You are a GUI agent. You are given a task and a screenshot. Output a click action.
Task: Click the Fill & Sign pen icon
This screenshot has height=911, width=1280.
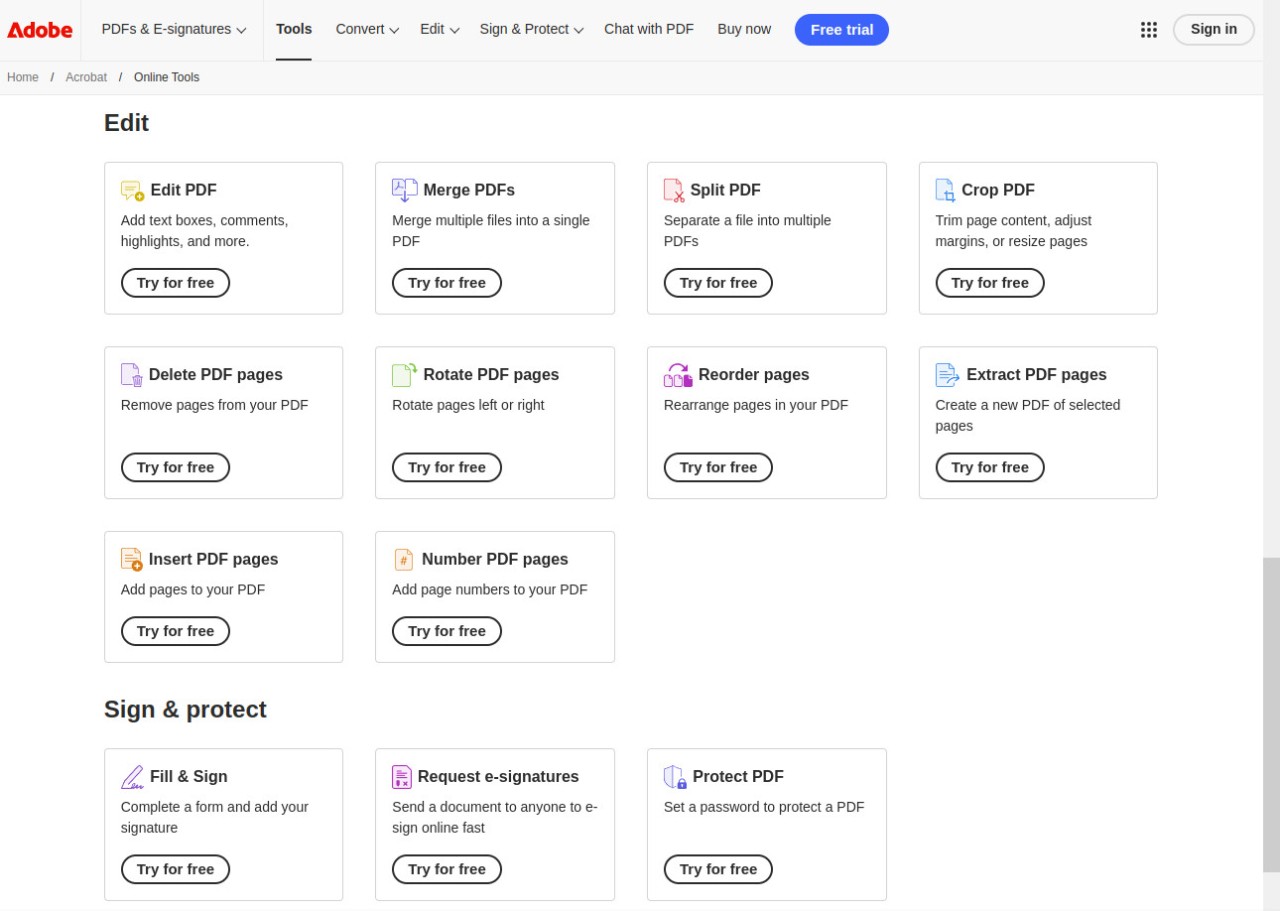132,777
